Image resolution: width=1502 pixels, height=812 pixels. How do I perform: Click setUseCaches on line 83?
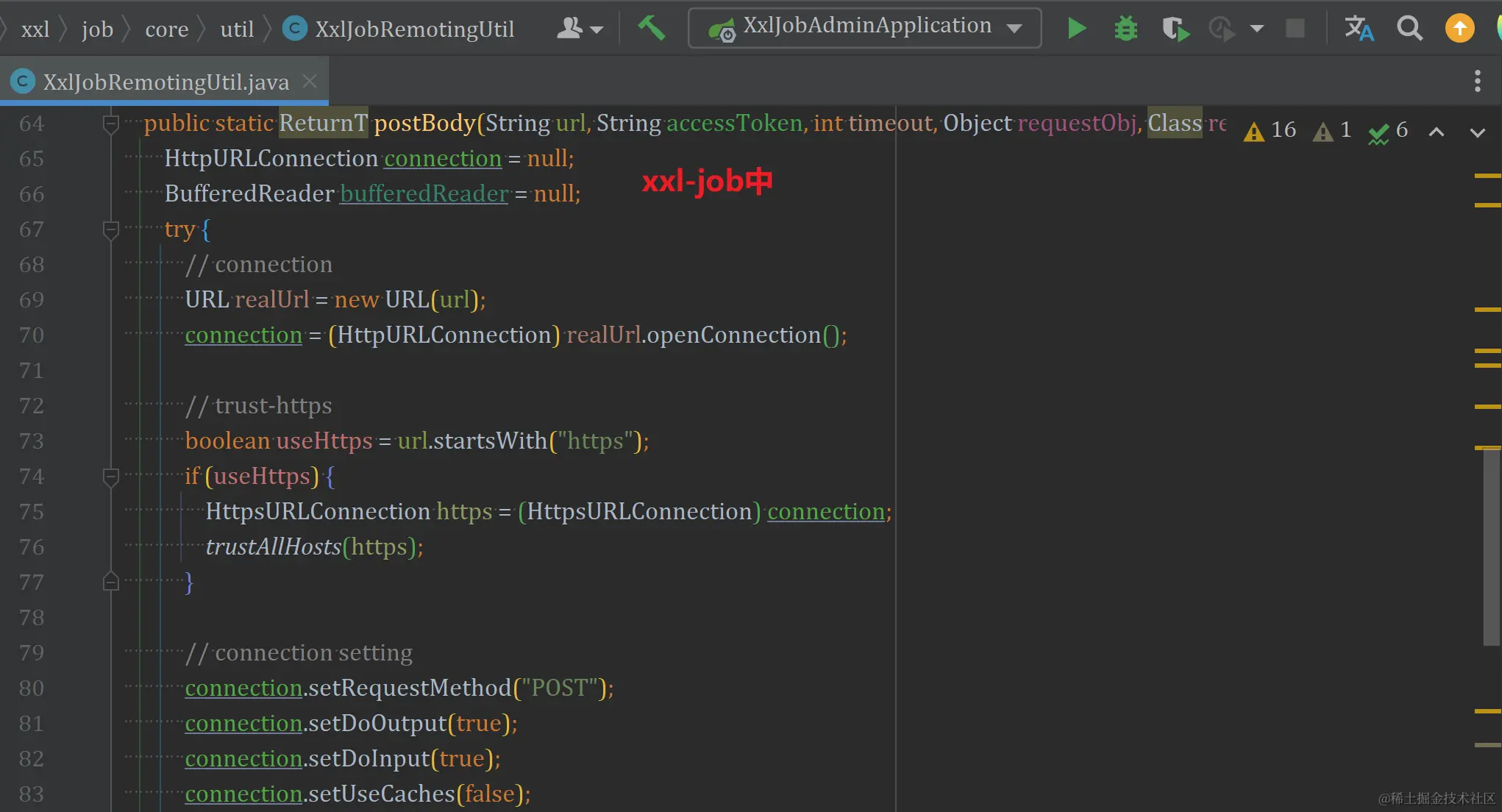pos(382,794)
